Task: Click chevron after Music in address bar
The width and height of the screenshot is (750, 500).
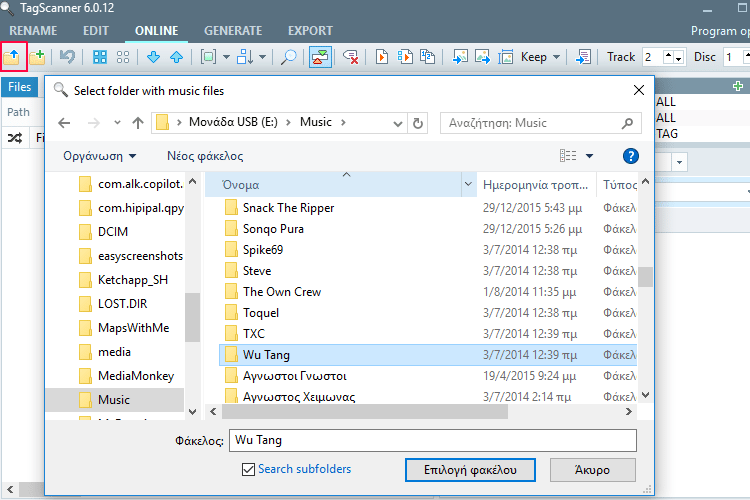Action: tap(343, 122)
